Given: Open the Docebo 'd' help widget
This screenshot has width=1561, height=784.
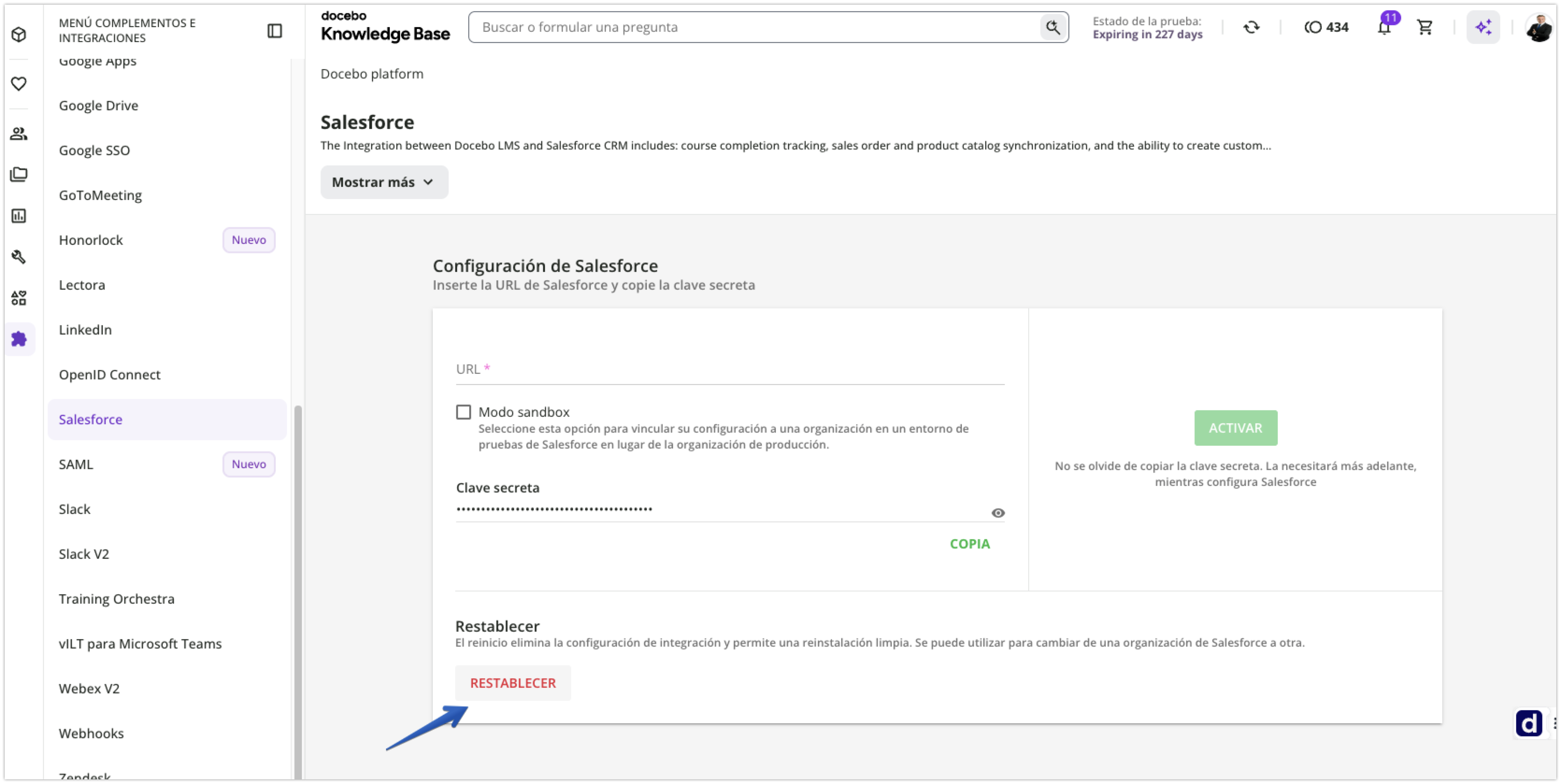Looking at the screenshot, I should [x=1529, y=723].
